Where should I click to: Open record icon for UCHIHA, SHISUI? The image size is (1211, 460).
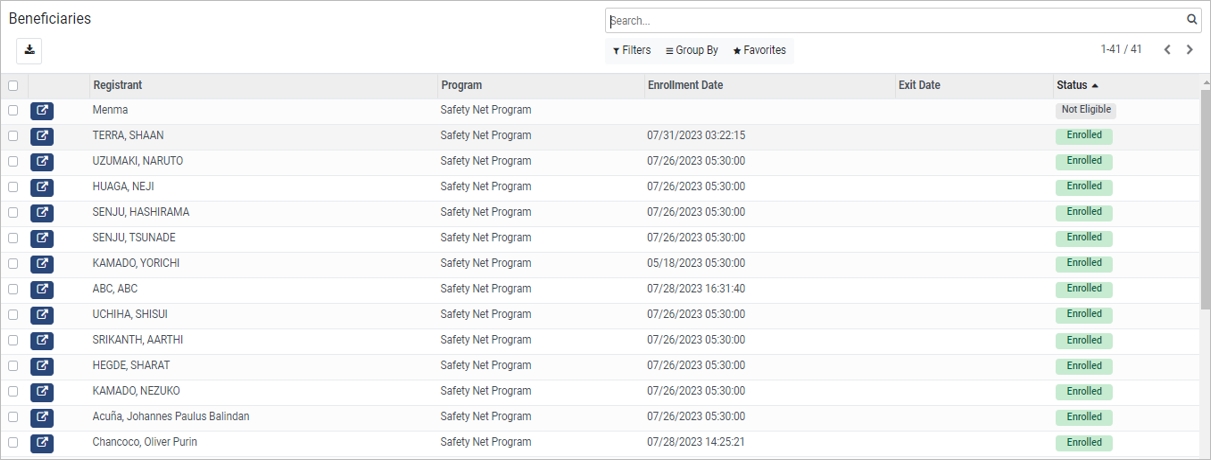42,315
